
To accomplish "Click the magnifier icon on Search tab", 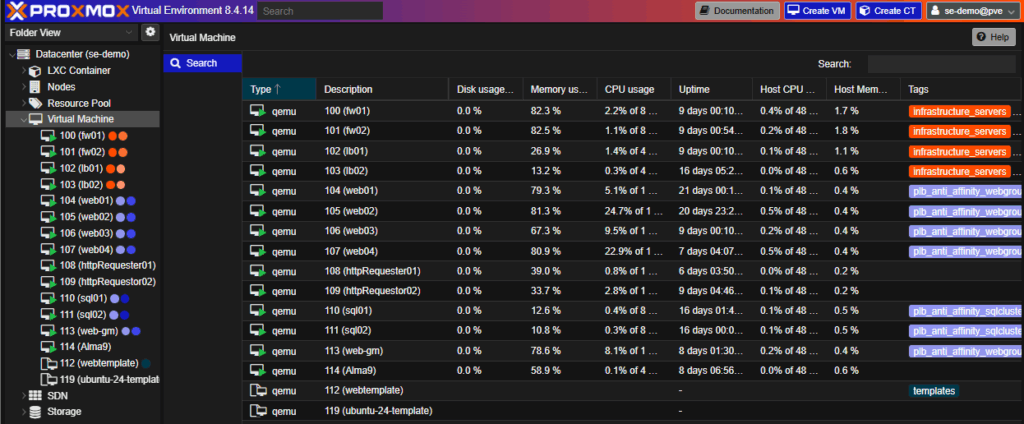I will click(175, 63).
